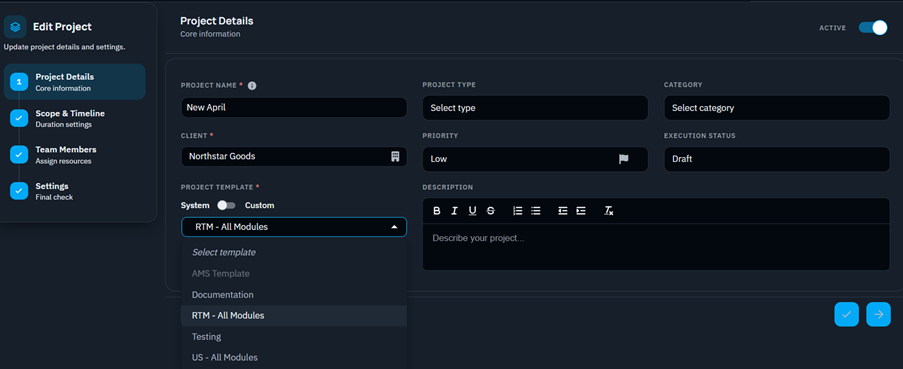Viewport: 903px width, 369px height.
Task: Select the AMS Template option
Action: [294, 273]
